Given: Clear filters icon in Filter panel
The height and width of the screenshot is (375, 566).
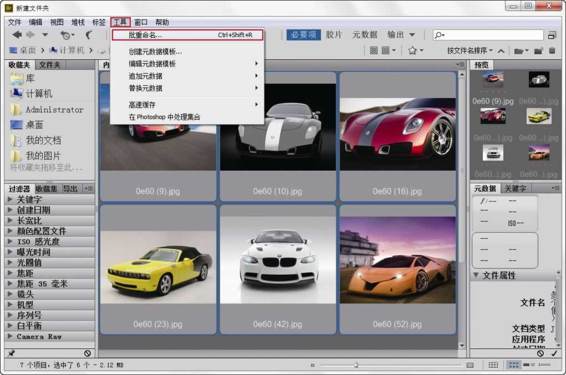Looking at the screenshot, I should pyautogui.click(x=87, y=353).
